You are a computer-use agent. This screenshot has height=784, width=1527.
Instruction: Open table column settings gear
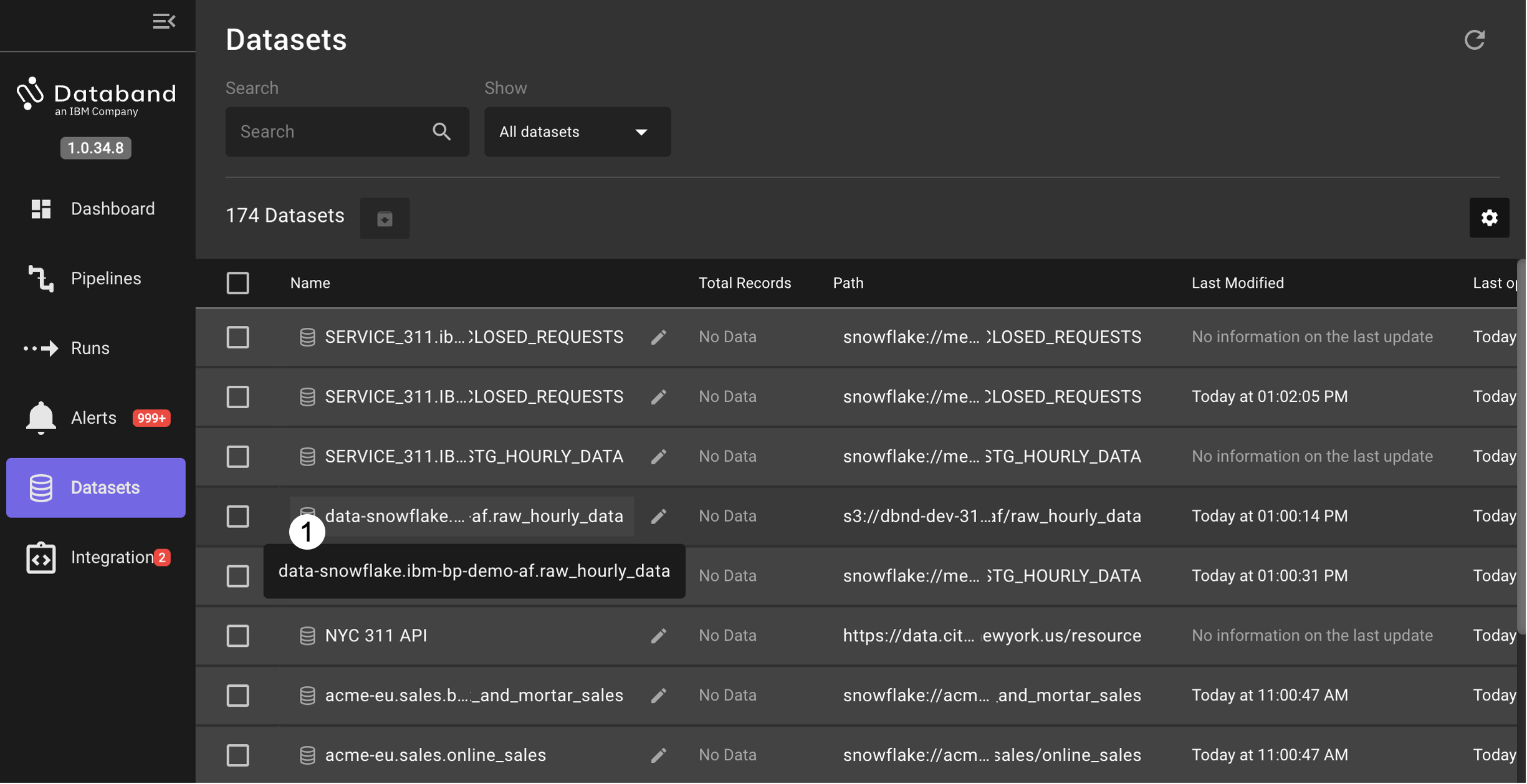(x=1489, y=218)
